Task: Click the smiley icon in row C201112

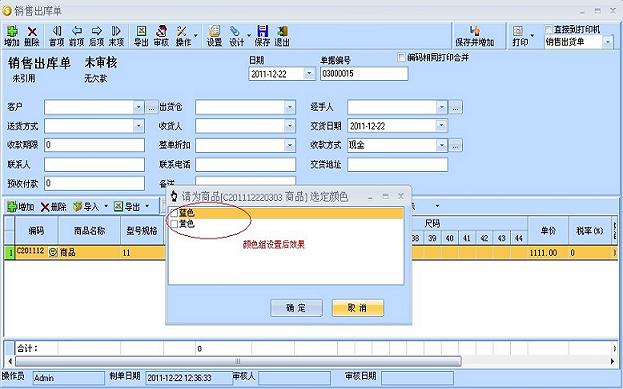Action: click(x=53, y=252)
